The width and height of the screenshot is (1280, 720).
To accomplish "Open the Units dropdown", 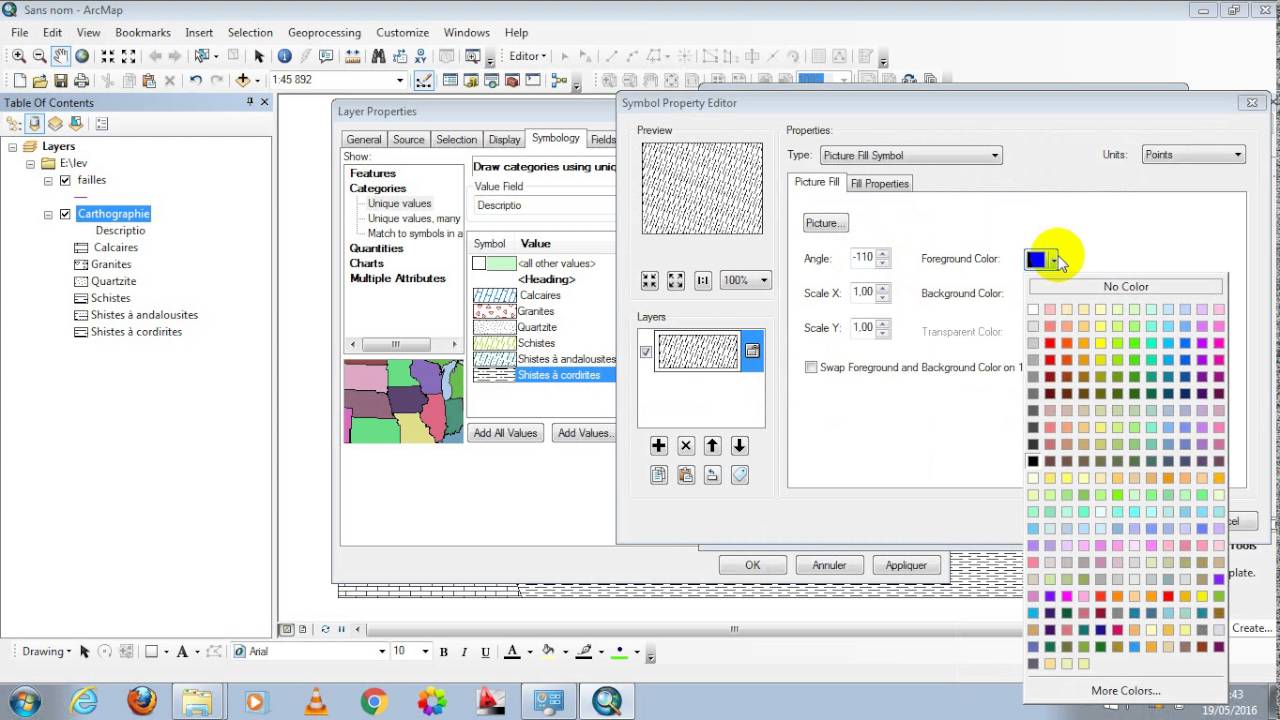I will (1193, 155).
